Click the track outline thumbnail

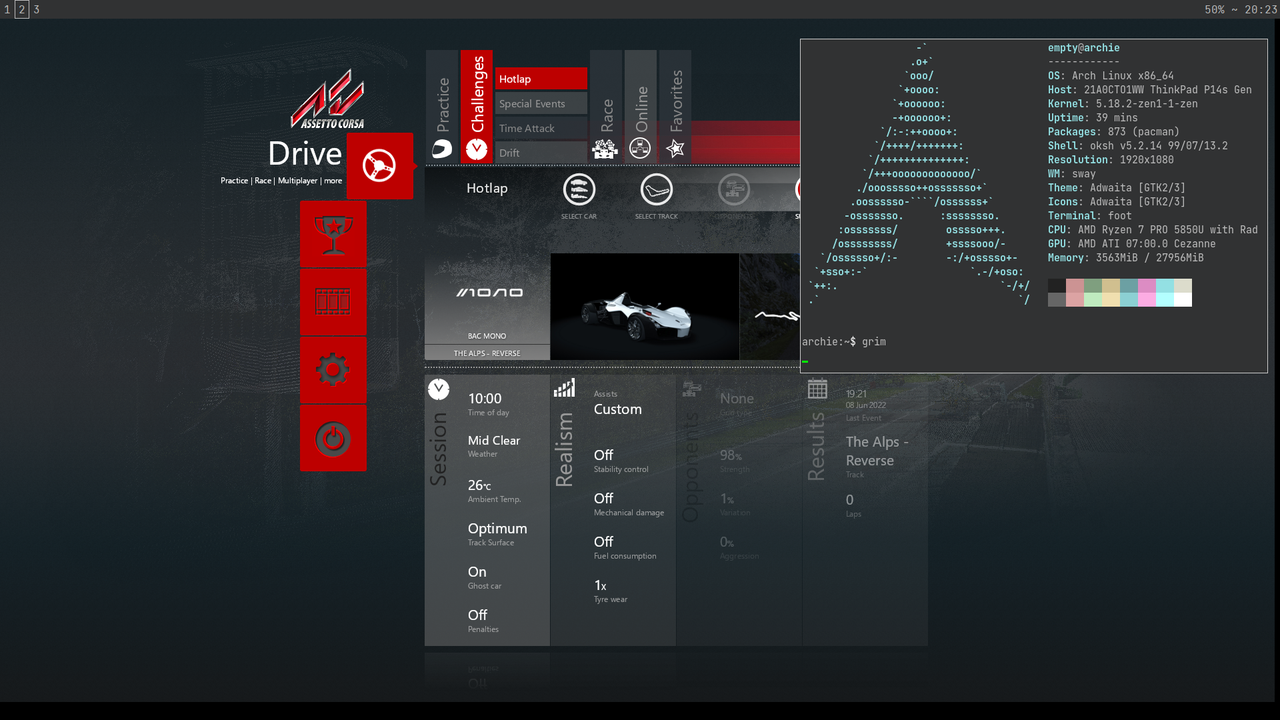click(x=769, y=306)
